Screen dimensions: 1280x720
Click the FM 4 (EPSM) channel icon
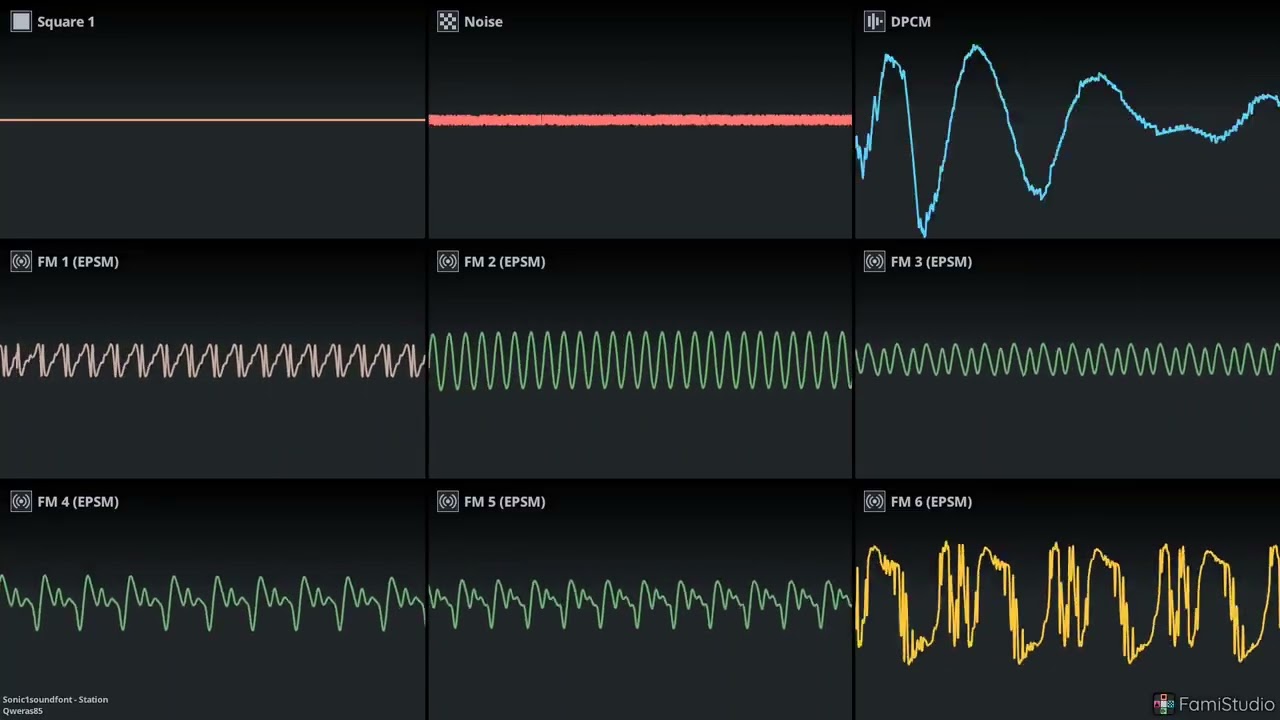pyautogui.click(x=21, y=501)
